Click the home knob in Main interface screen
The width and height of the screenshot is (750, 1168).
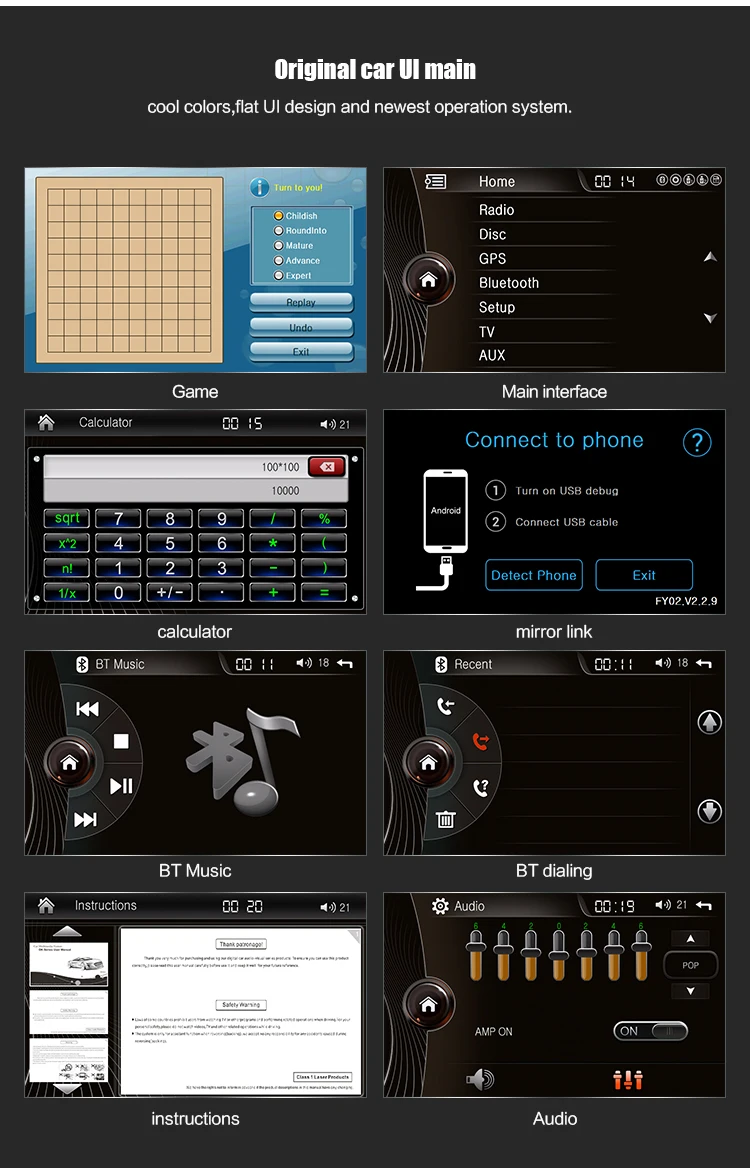(428, 279)
